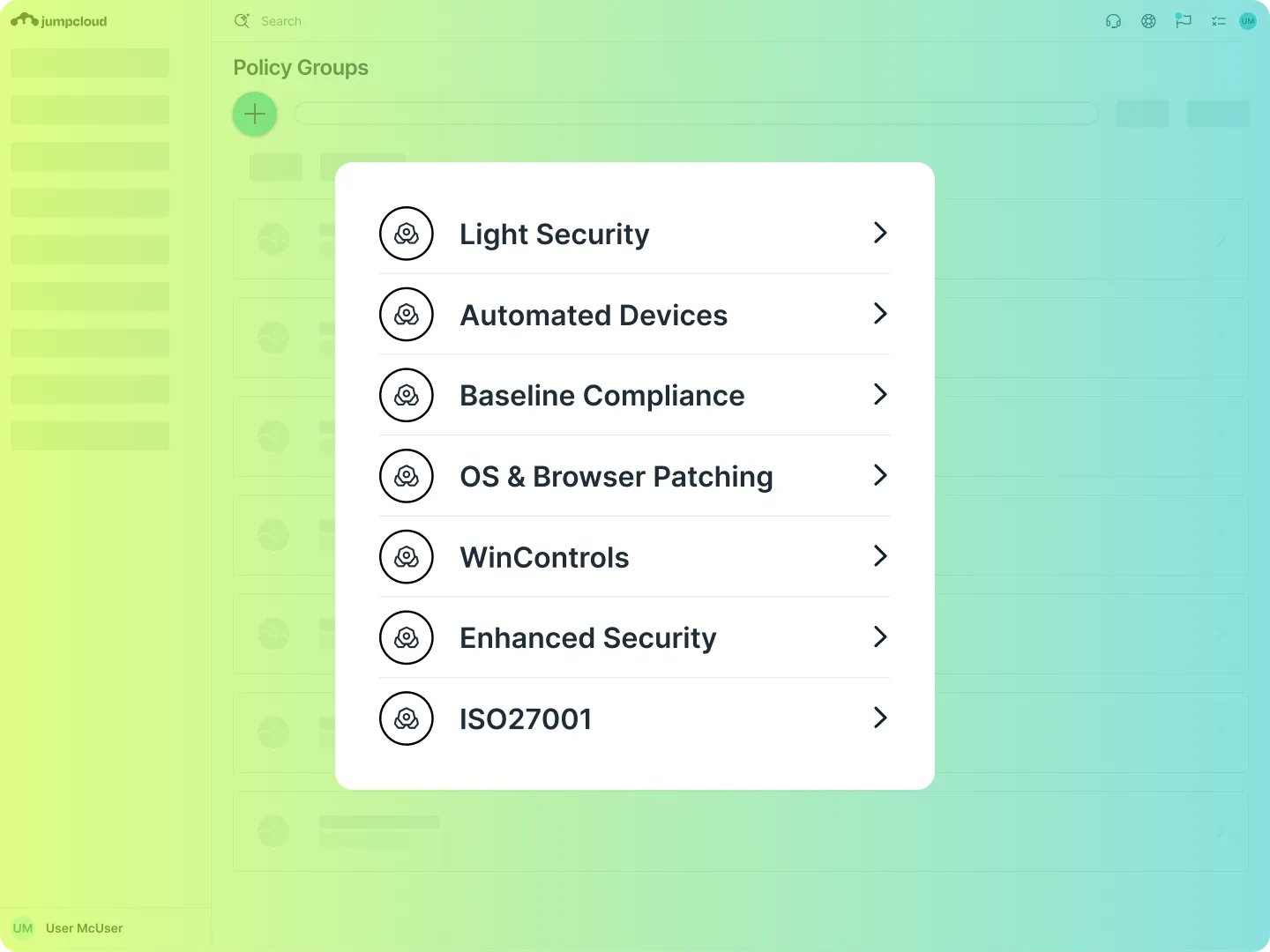Click the OS & Browser Patching group icon
The height and width of the screenshot is (952, 1270).
(407, 476)
